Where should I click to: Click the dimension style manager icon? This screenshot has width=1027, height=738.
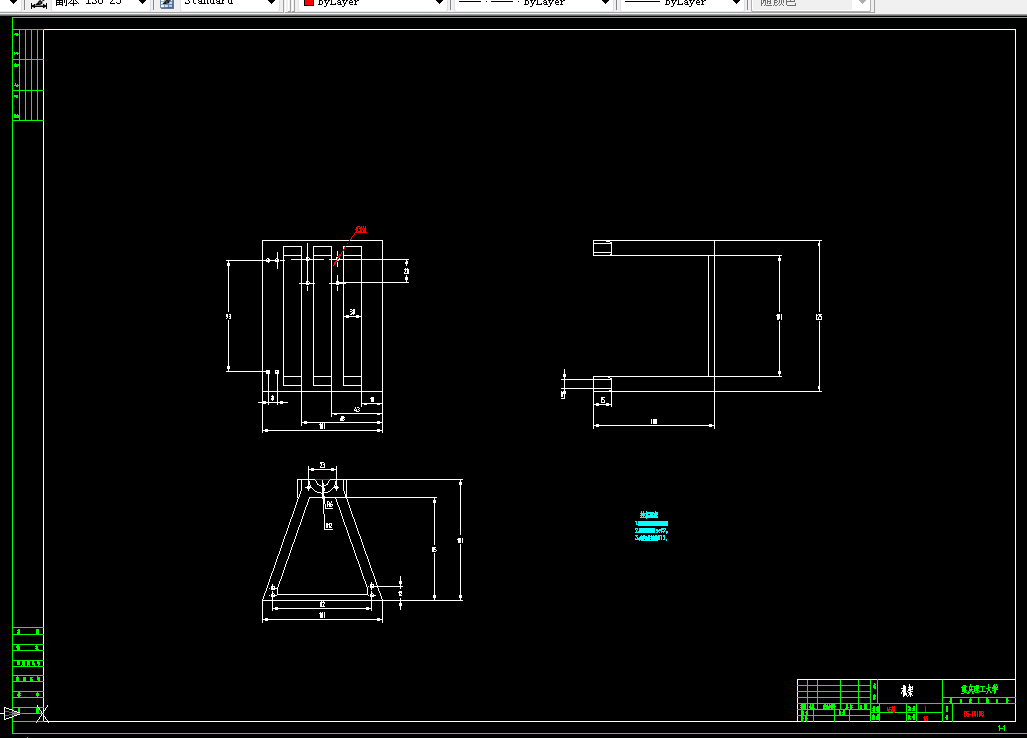[x=39, y=4]
